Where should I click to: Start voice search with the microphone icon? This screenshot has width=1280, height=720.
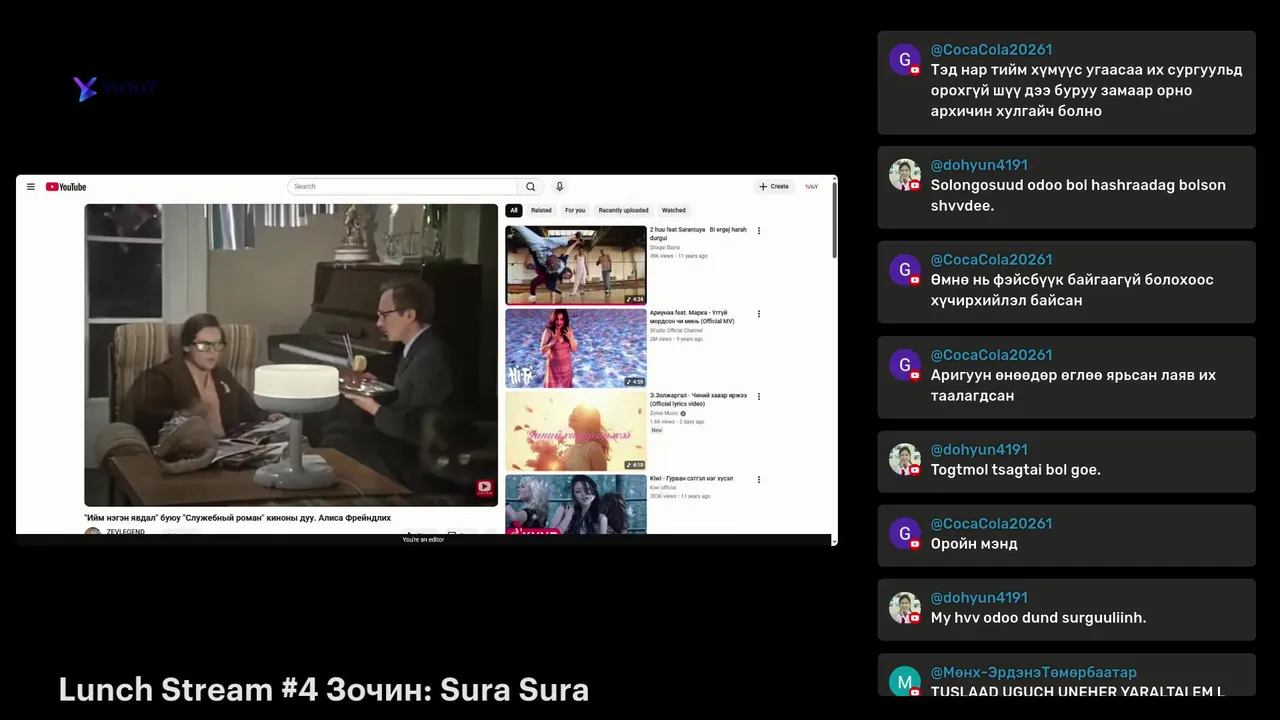point(560,187)
